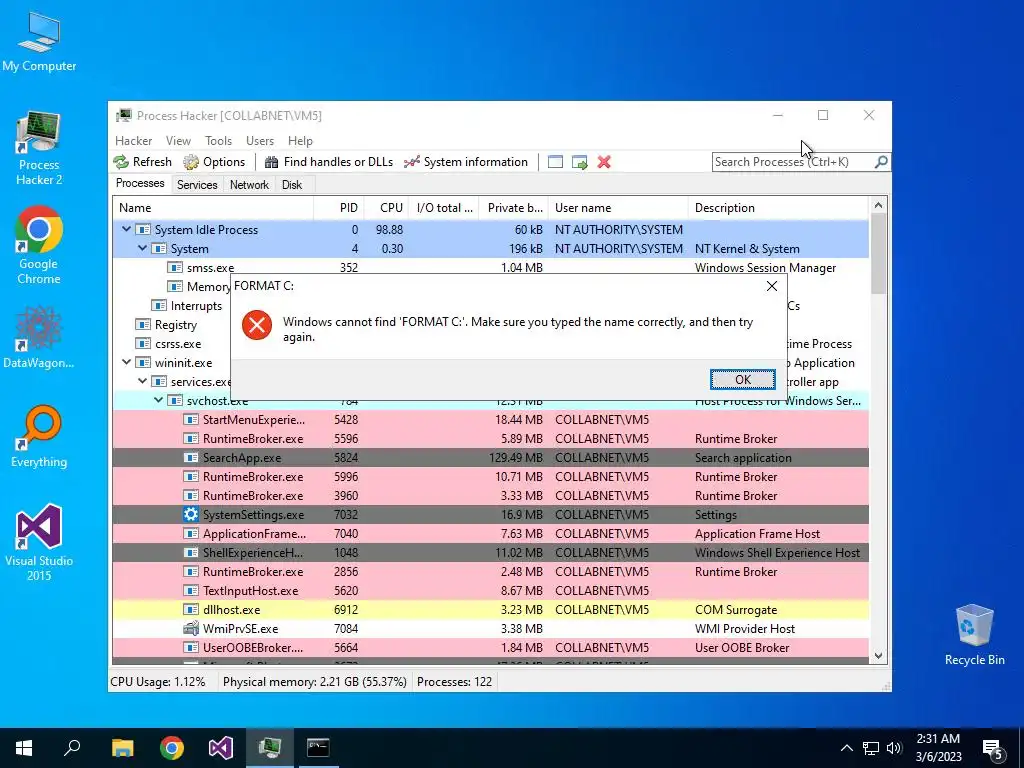The image size is (1024, 768).
Task: Sort by the User name column header
Action: click(618, 208)
